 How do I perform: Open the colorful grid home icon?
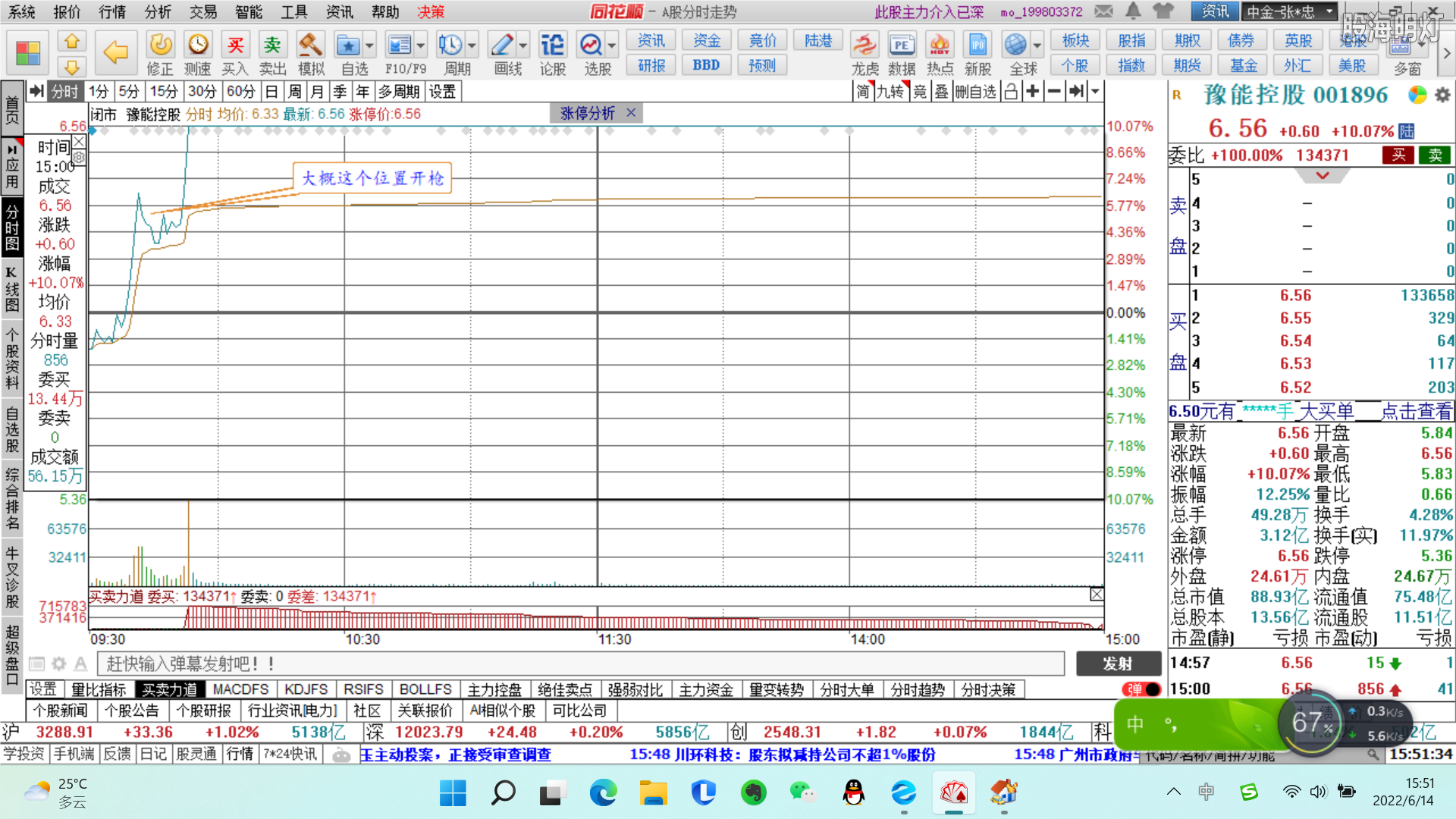point(28,53)
